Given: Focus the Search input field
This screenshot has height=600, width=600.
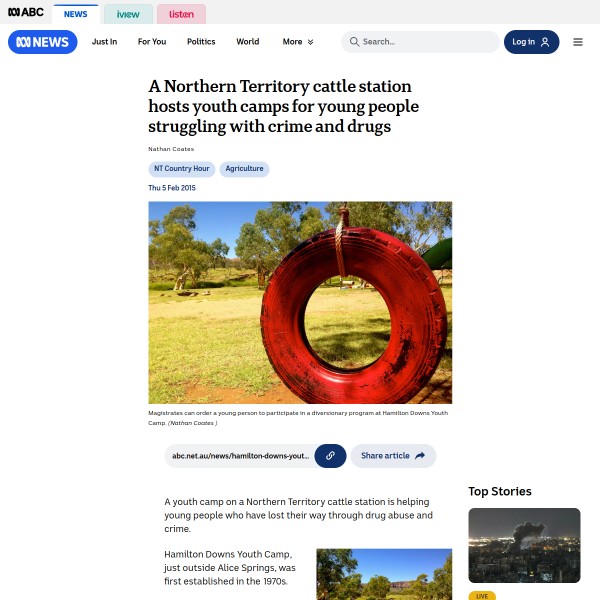Looking at the screenshot, I should 420,42.
